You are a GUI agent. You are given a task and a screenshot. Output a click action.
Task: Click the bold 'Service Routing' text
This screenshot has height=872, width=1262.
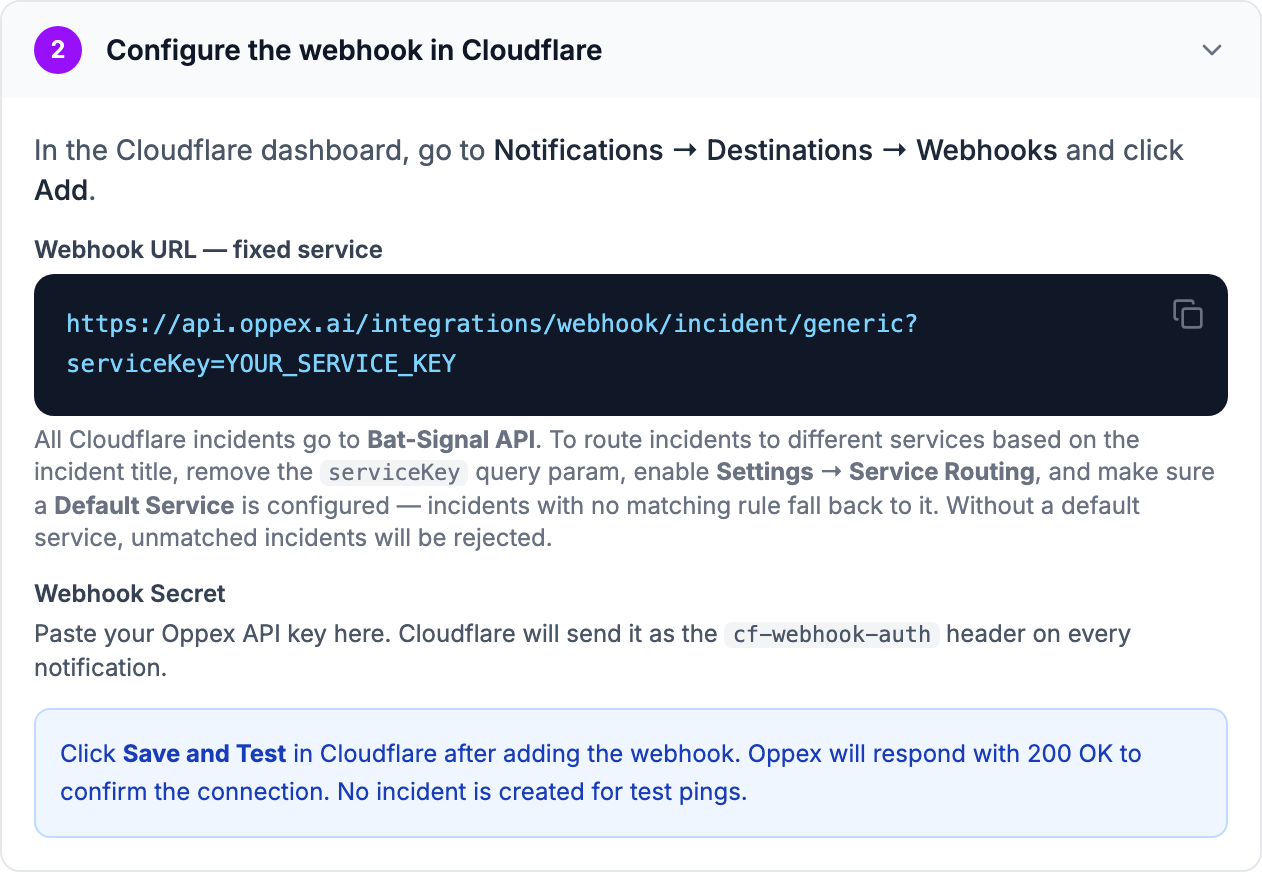[x=942, y=472]
